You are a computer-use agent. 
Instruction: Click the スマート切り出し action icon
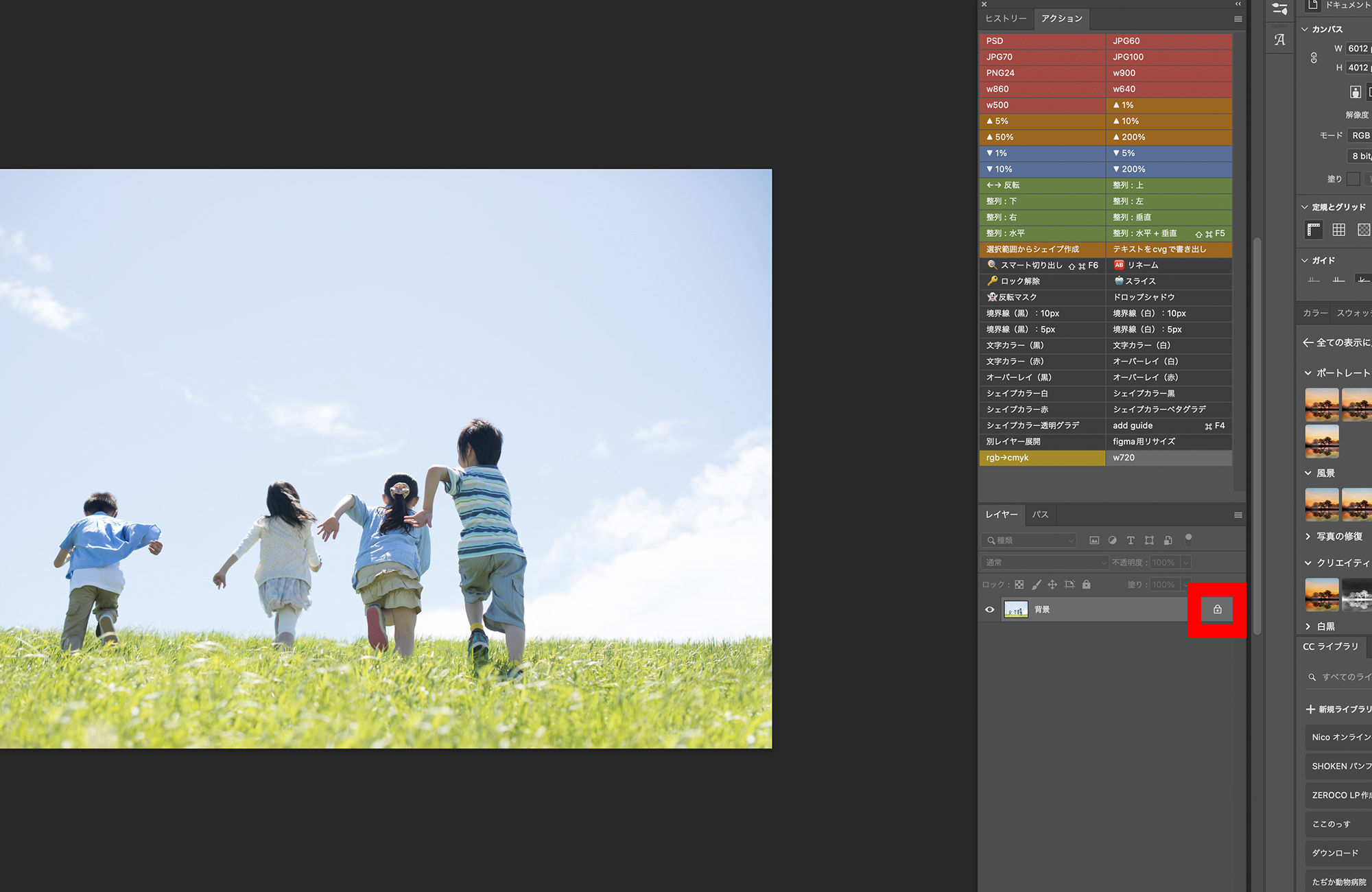[x=991, y=265]
